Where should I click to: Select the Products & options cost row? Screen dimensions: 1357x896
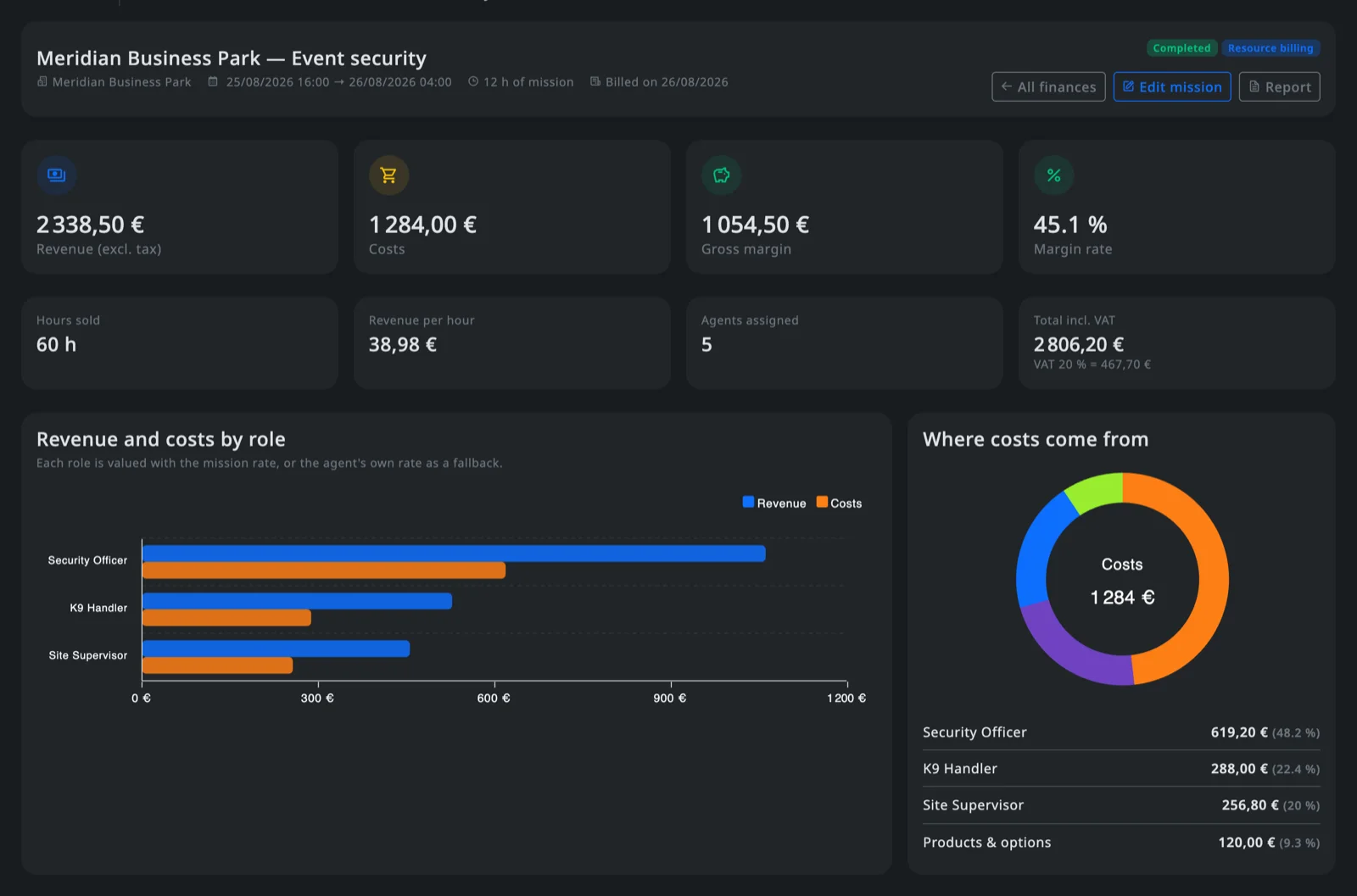[1121, 843]
